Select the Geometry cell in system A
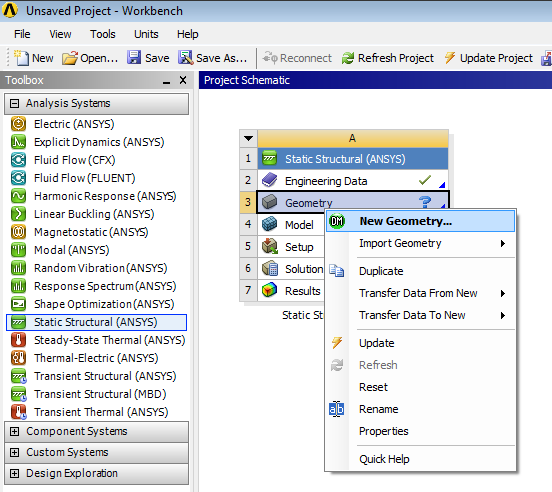552x492 pixels. [x=353, y=202]
